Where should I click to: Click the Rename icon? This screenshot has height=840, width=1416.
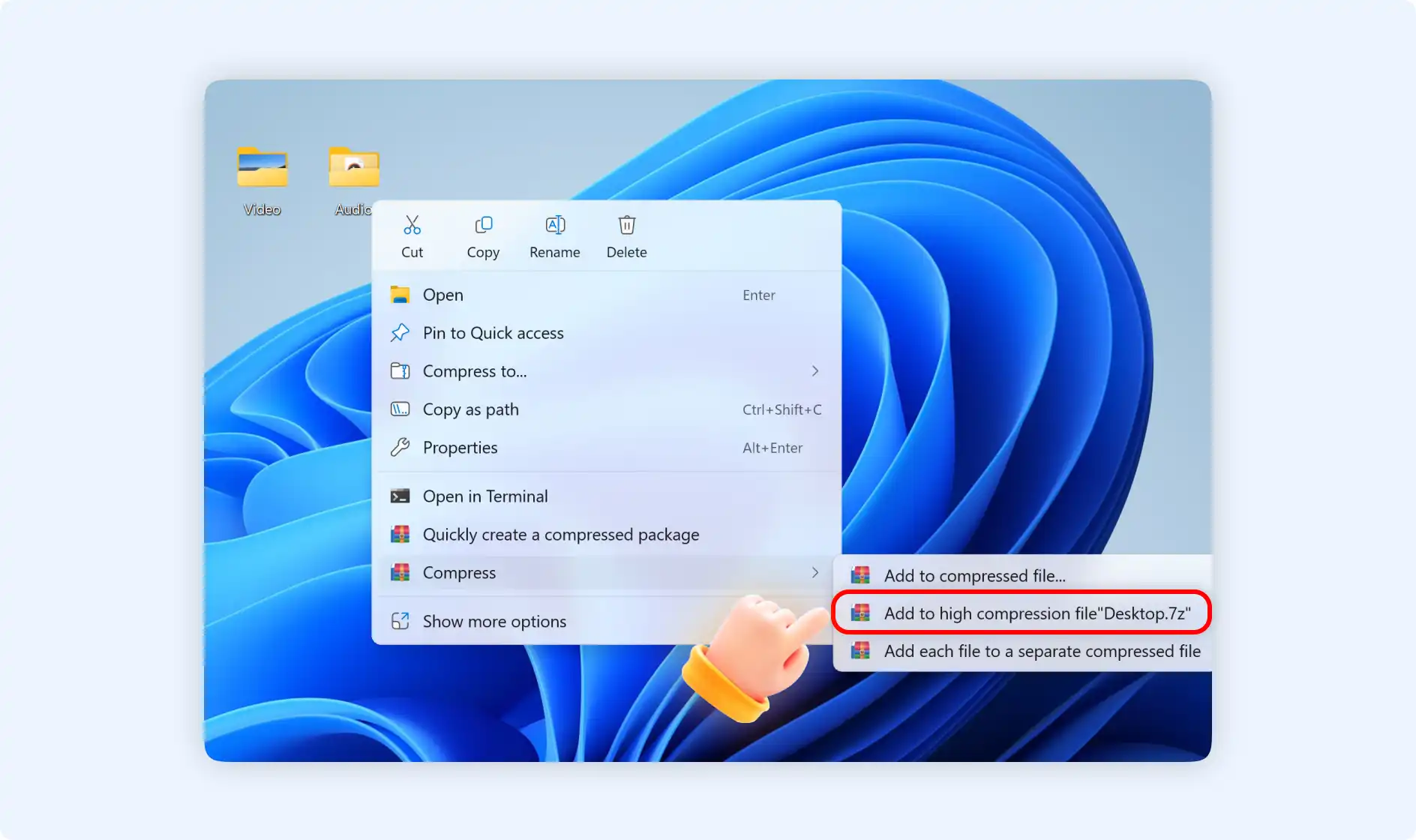555,225
